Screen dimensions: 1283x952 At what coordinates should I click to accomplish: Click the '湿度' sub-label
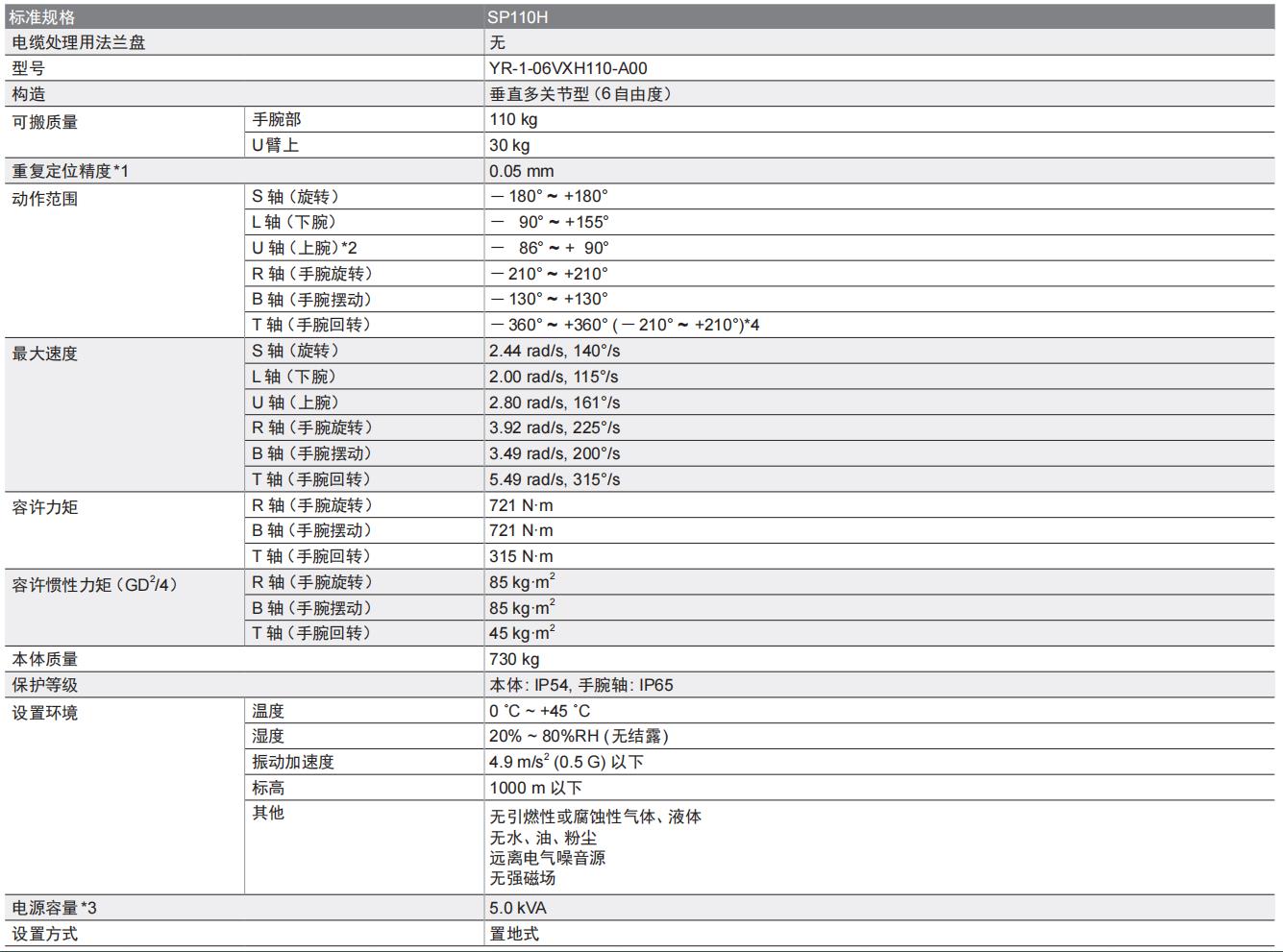tap(268, 736)
